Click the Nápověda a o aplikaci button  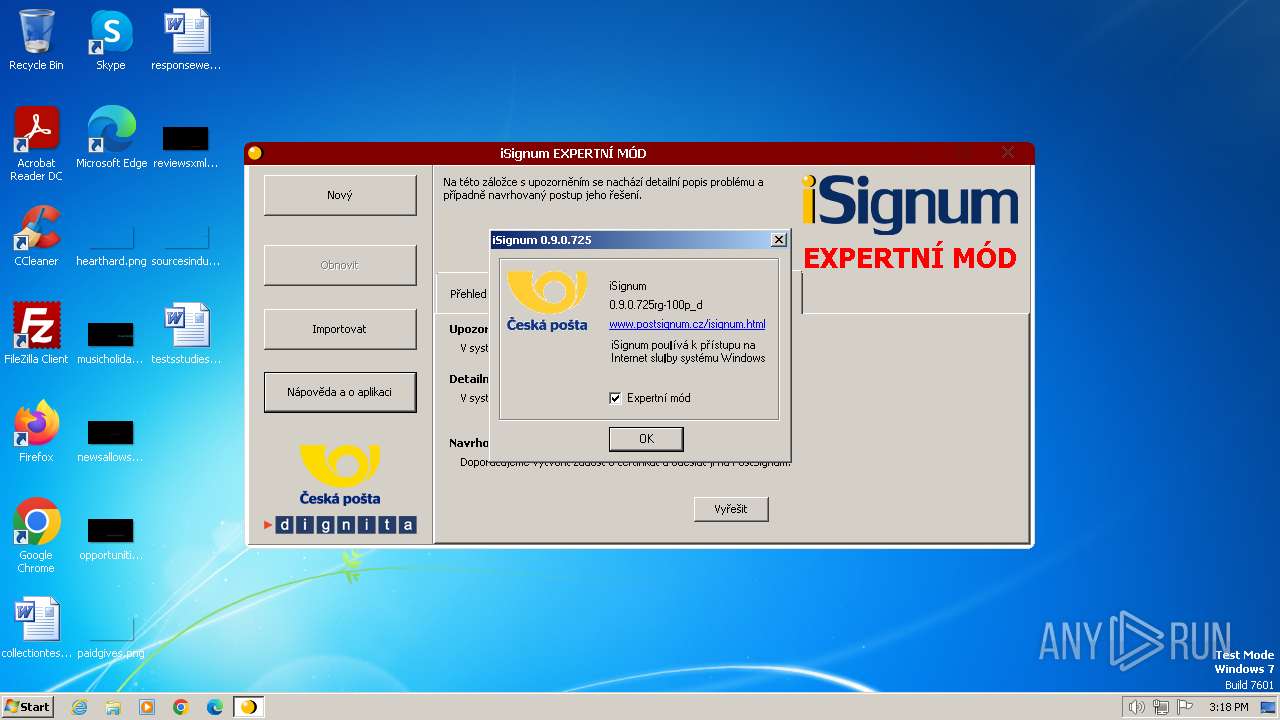click(340, 392)
